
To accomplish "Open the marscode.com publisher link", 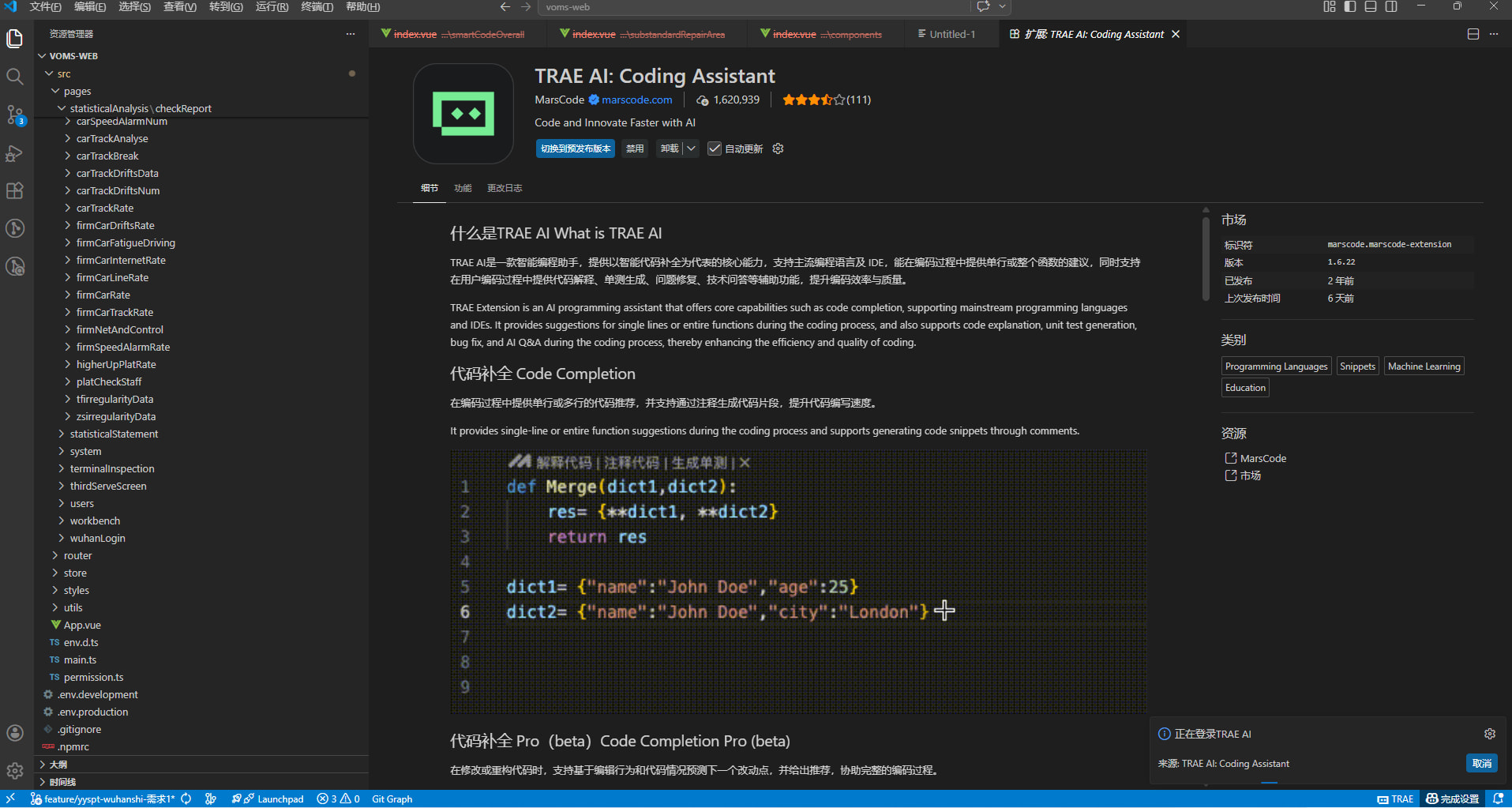I will (636, 100).
